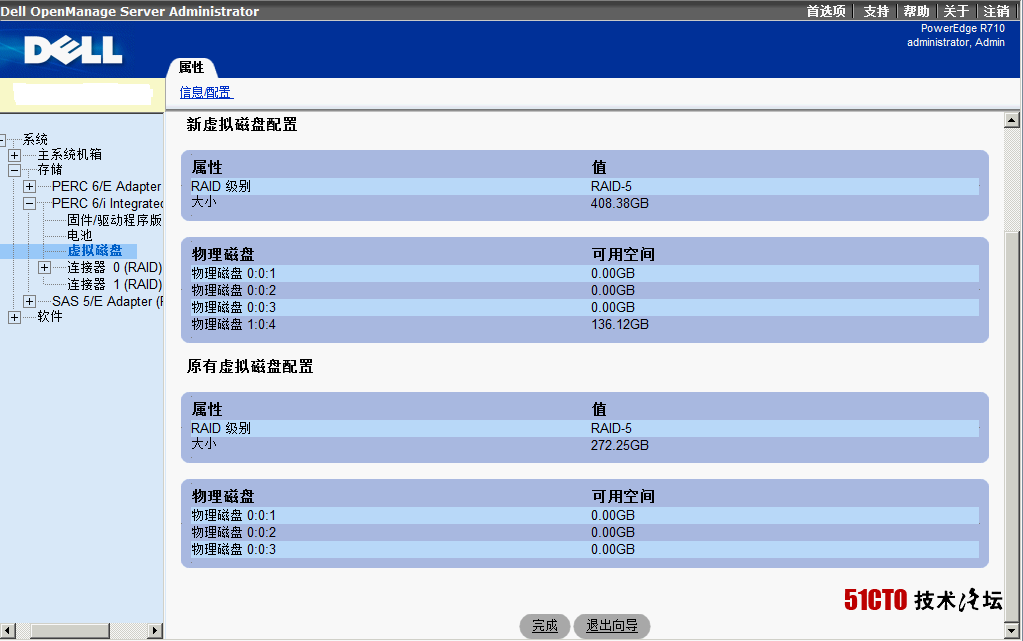Collapse the 系统 root tree node

point(3,139)
